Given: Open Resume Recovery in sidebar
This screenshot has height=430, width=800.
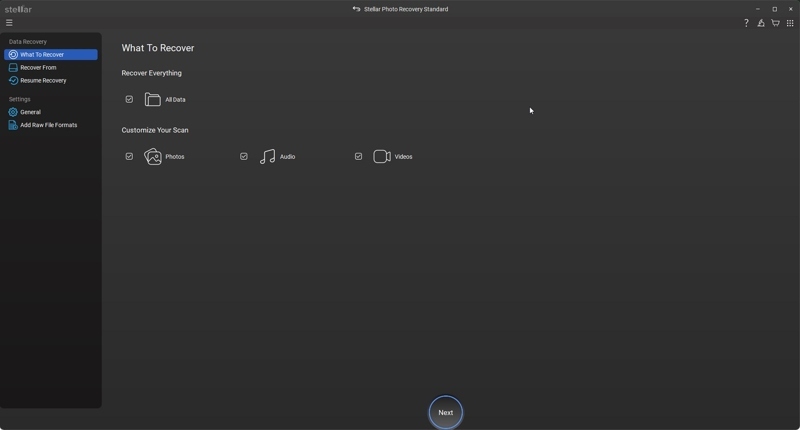Looking at the screenshot, I should coord(43,81).
